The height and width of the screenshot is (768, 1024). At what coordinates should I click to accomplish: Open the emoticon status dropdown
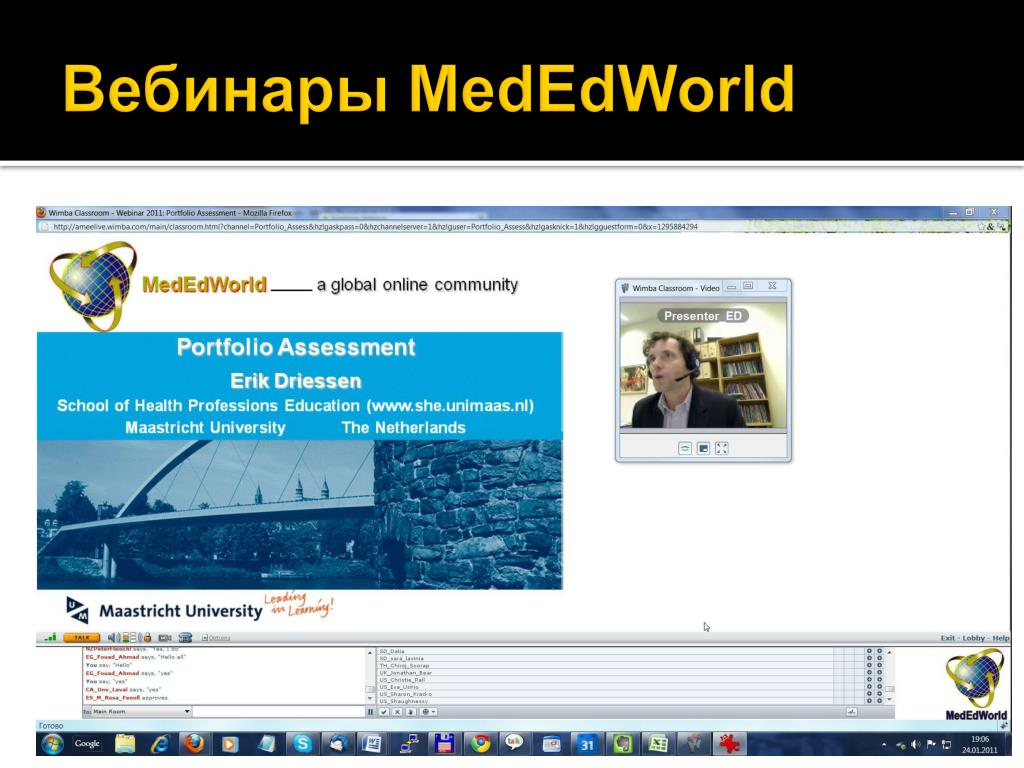(x=428, y=712)
